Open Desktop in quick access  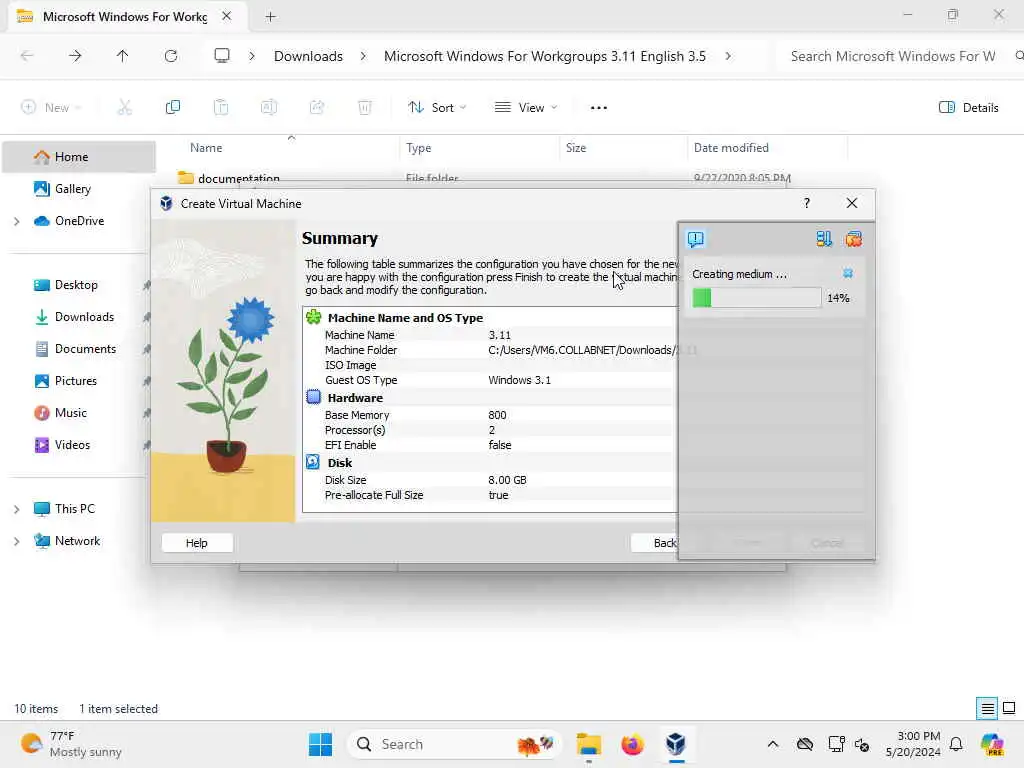(x=78, y=285)
